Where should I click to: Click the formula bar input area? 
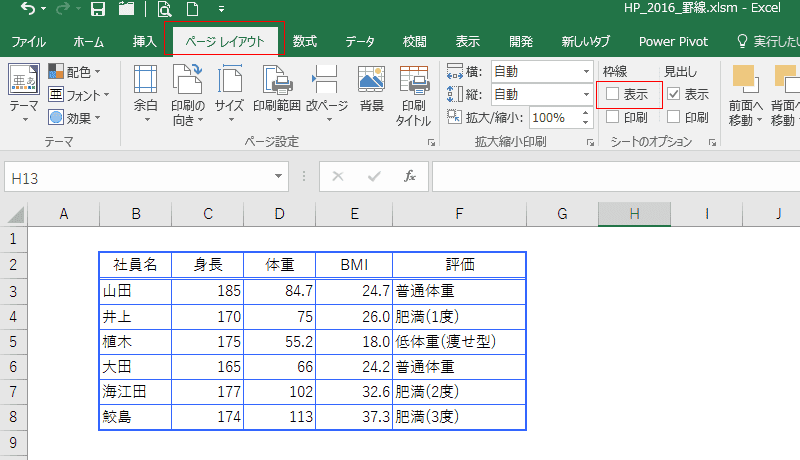tap(616, 177)
